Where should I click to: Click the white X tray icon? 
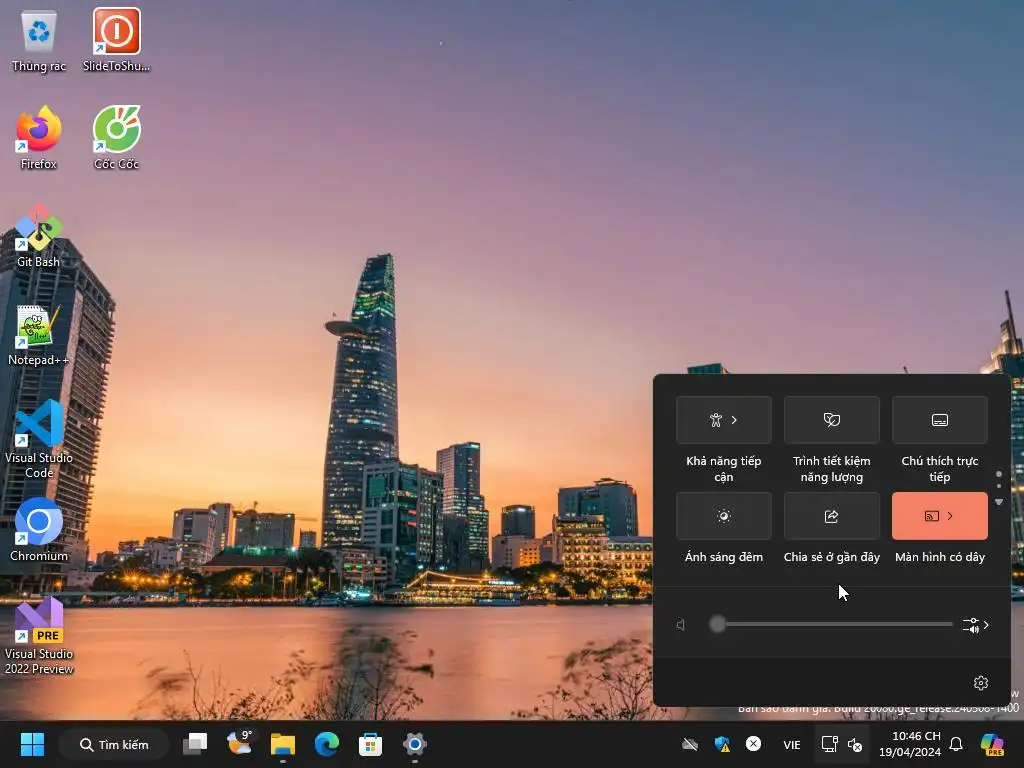coord(753,744)
